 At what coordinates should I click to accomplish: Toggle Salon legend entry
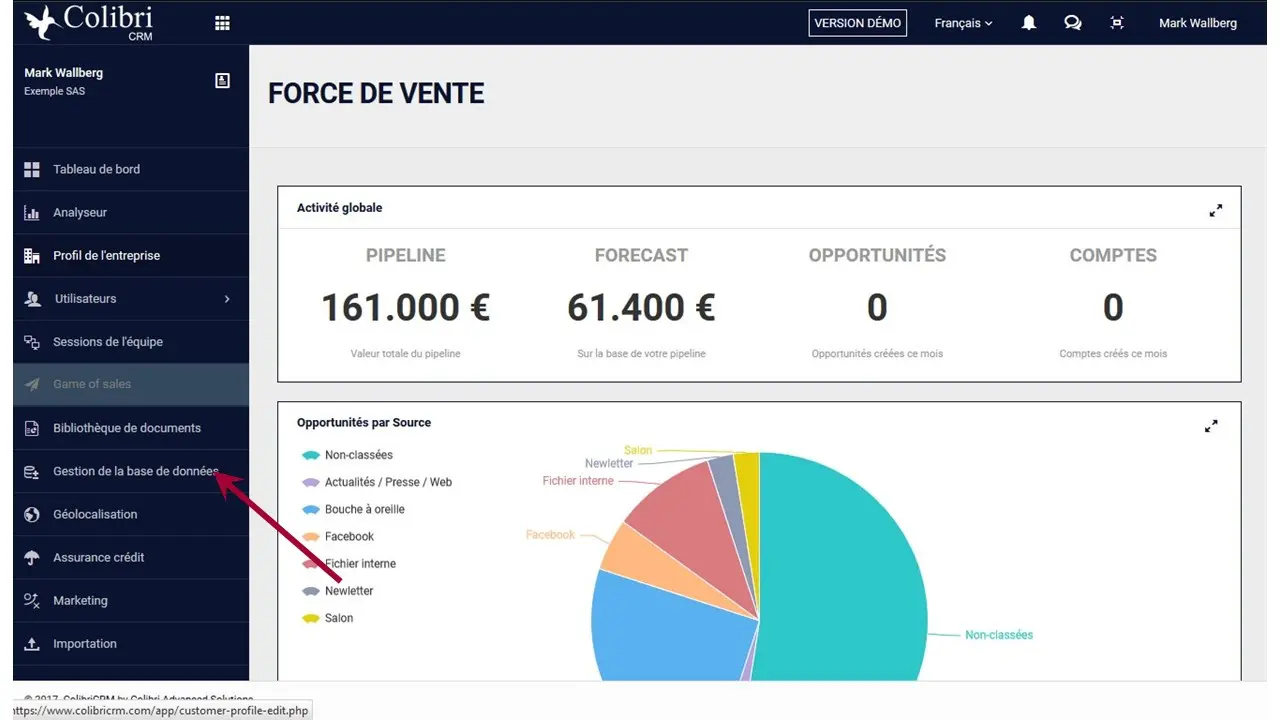328,618
